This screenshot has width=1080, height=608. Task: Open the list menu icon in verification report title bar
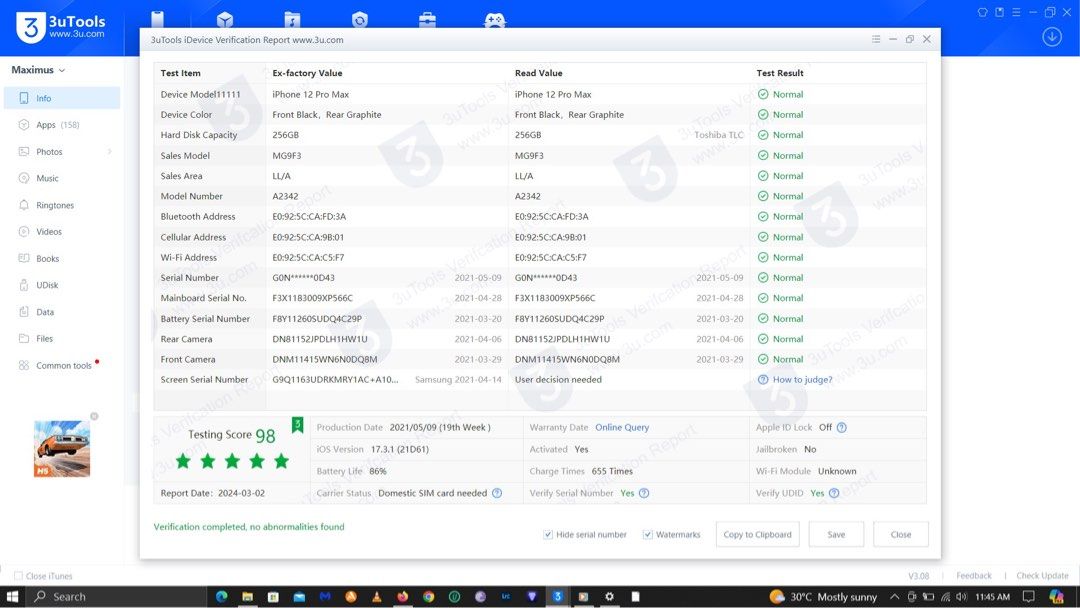[876, 39]
